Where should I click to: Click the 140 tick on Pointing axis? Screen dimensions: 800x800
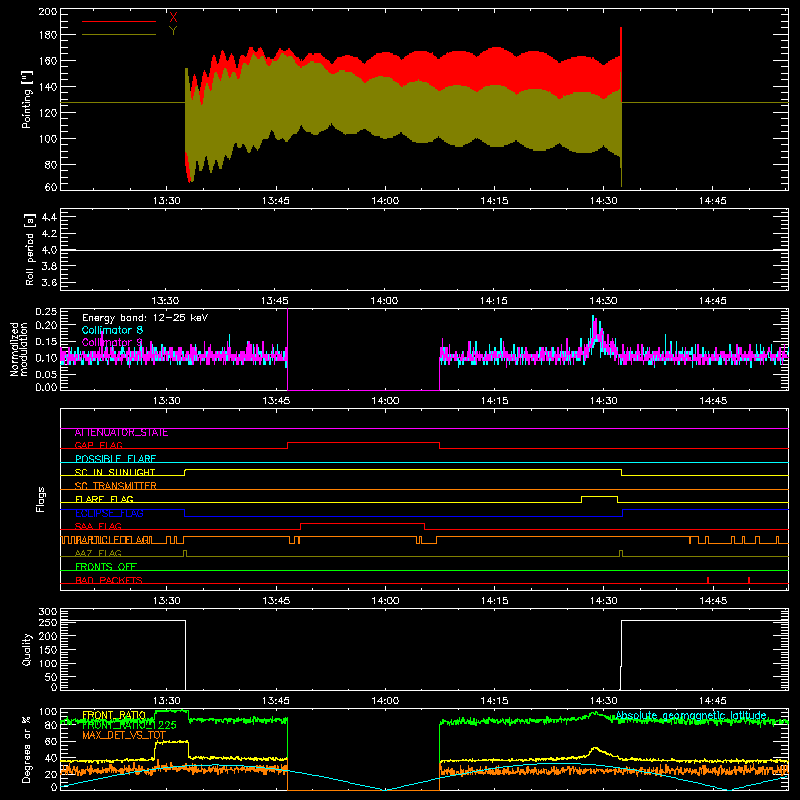tap(47, 87)
